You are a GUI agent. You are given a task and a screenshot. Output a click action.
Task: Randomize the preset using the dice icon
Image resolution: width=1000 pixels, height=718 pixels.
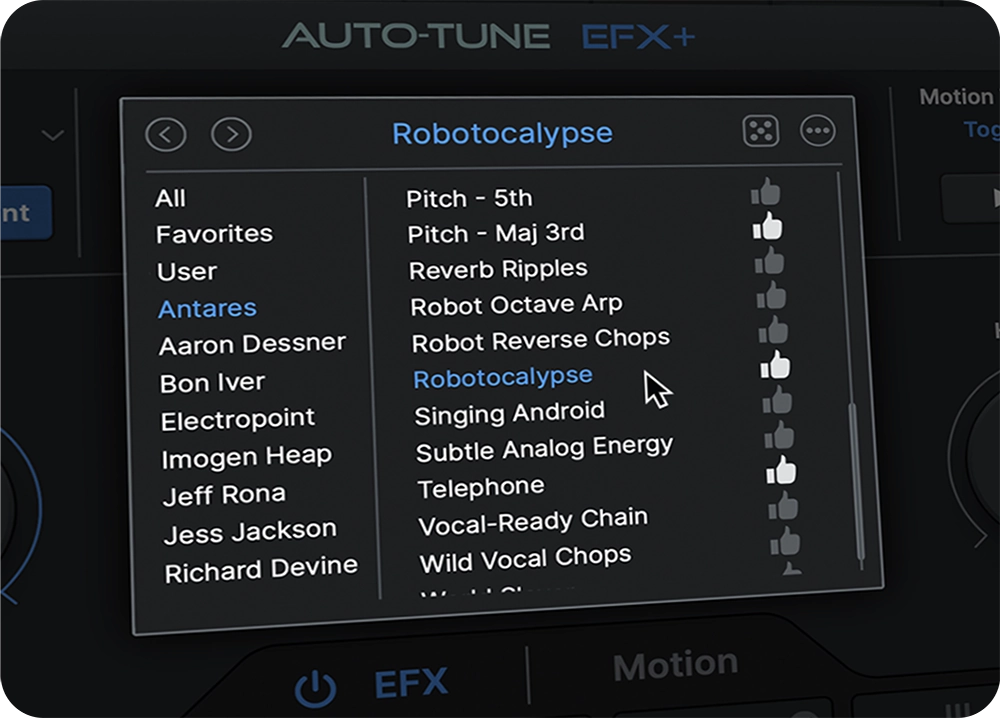point(763,131)
